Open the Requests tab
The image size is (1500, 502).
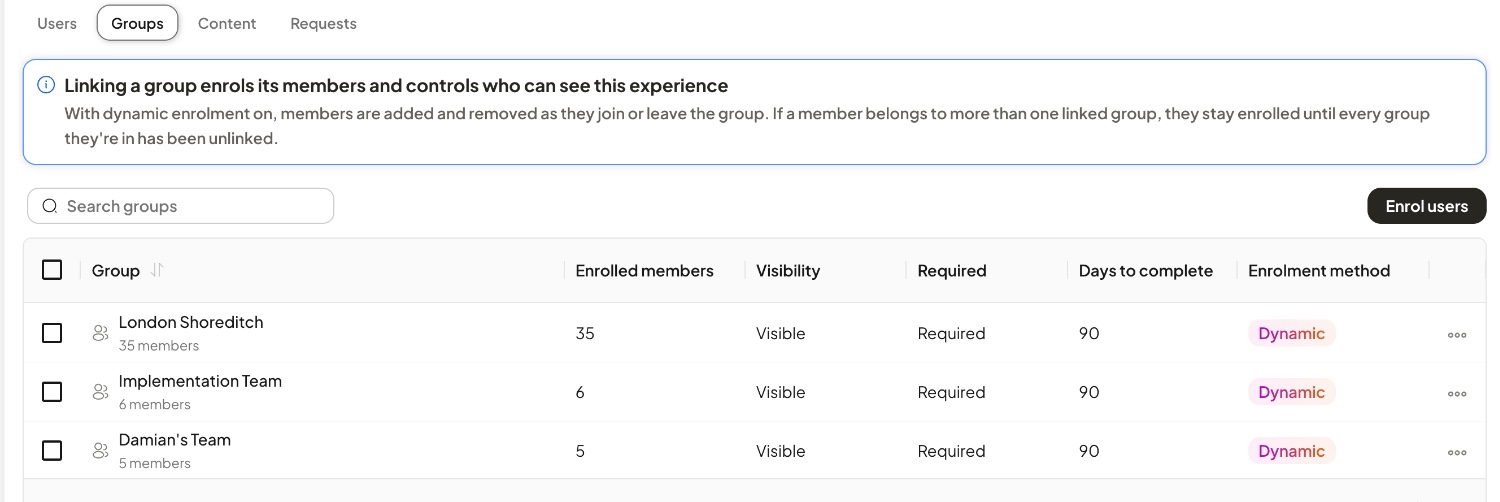coord(323,23)
